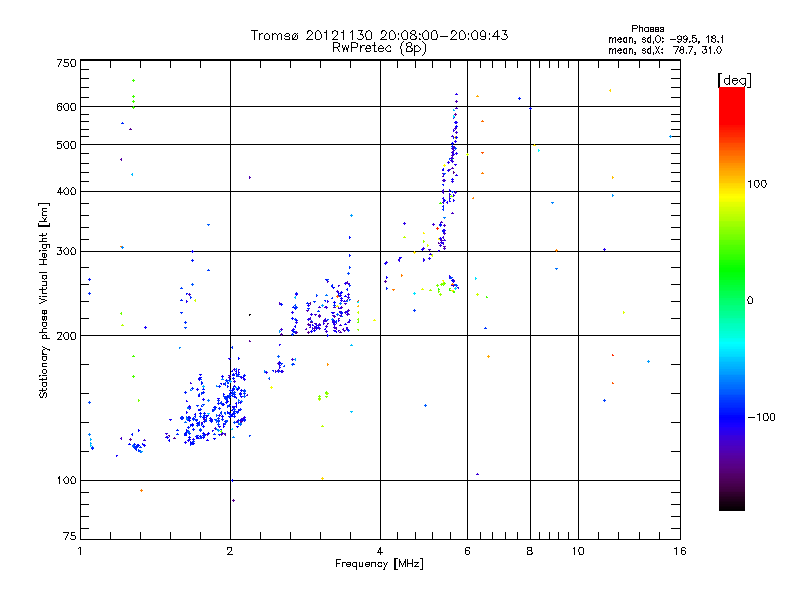Click the 'mean, sd,O: -99.5, 18.1' statistic
The image size is (800, 600).
[x=666, y=39]
